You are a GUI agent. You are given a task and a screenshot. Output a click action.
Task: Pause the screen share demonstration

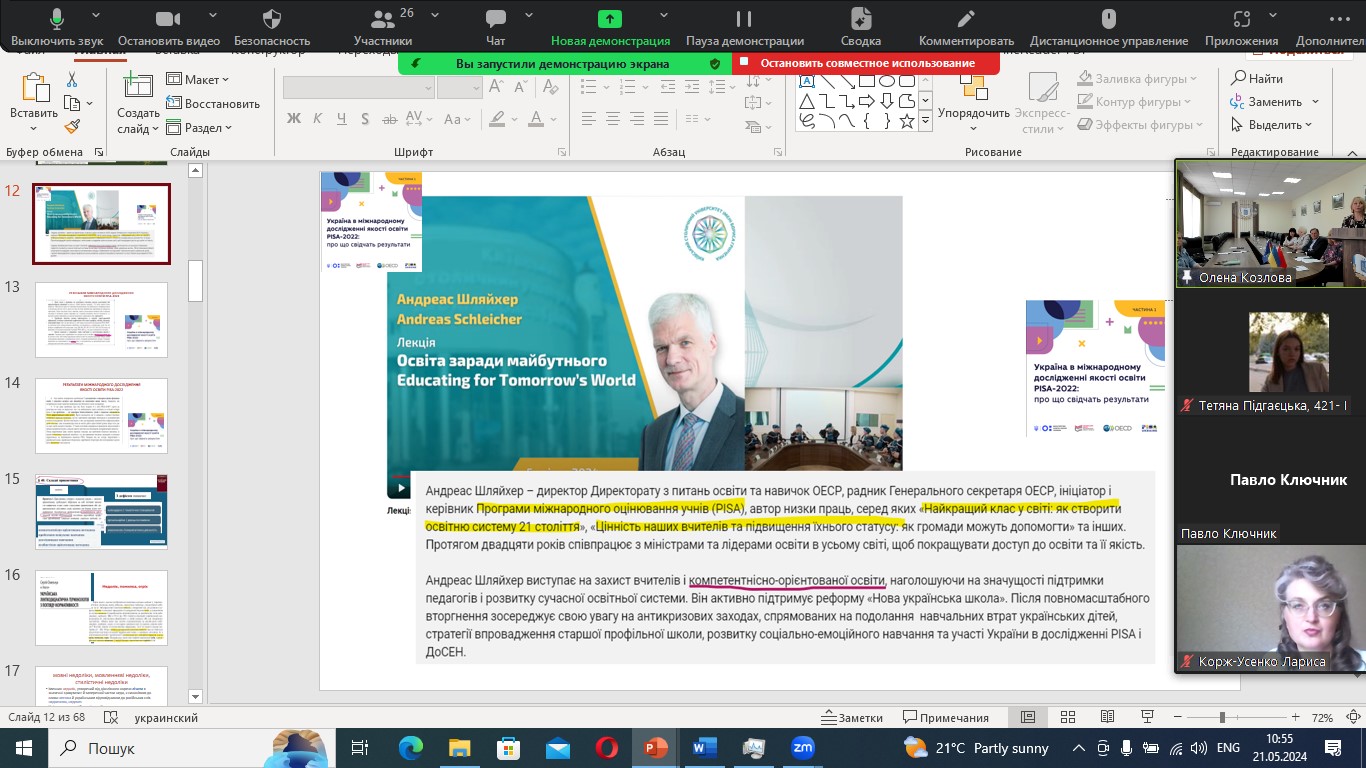point(744,26)
